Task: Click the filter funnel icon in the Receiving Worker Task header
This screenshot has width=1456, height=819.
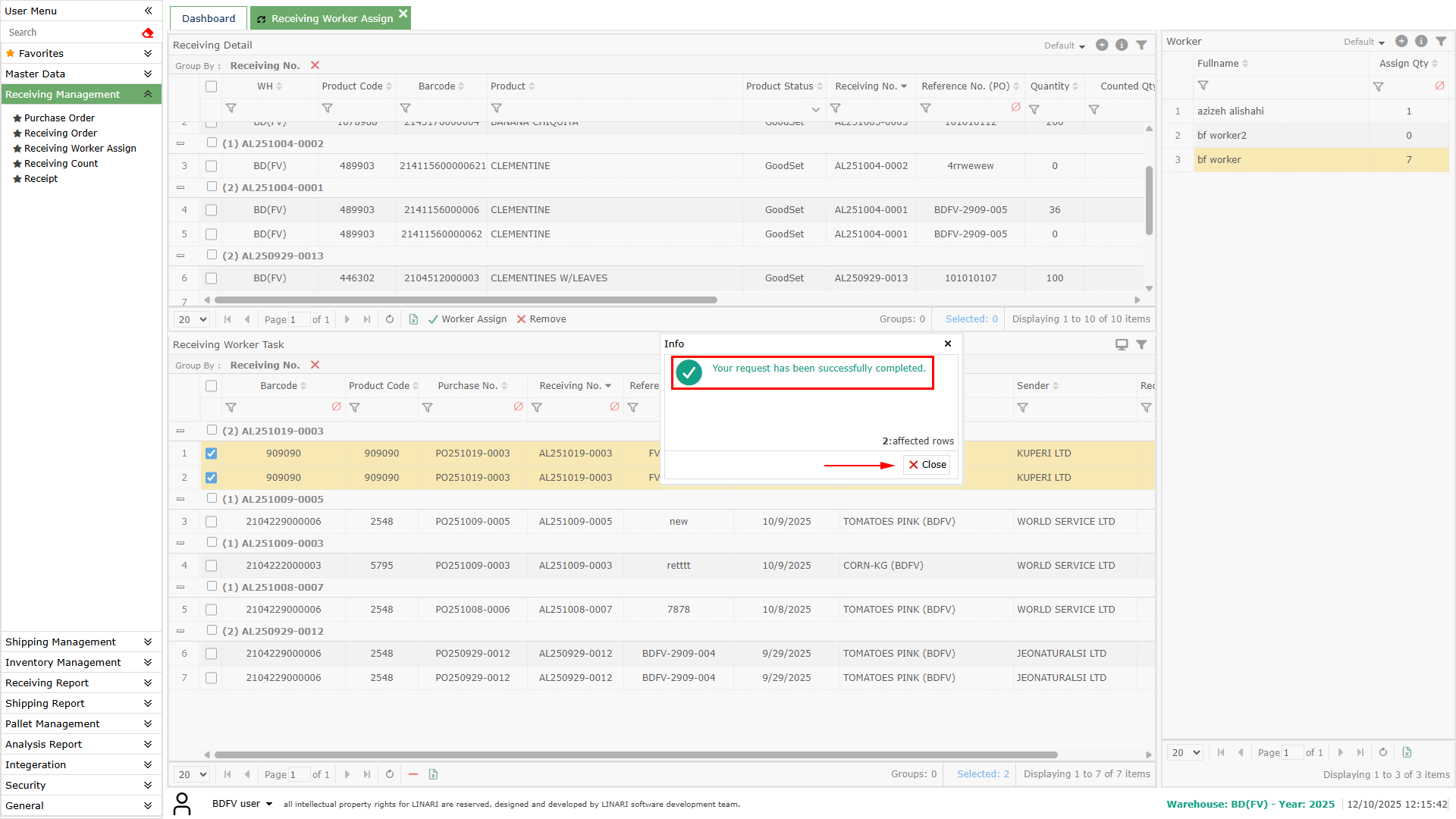Action: coord(1141,345)
